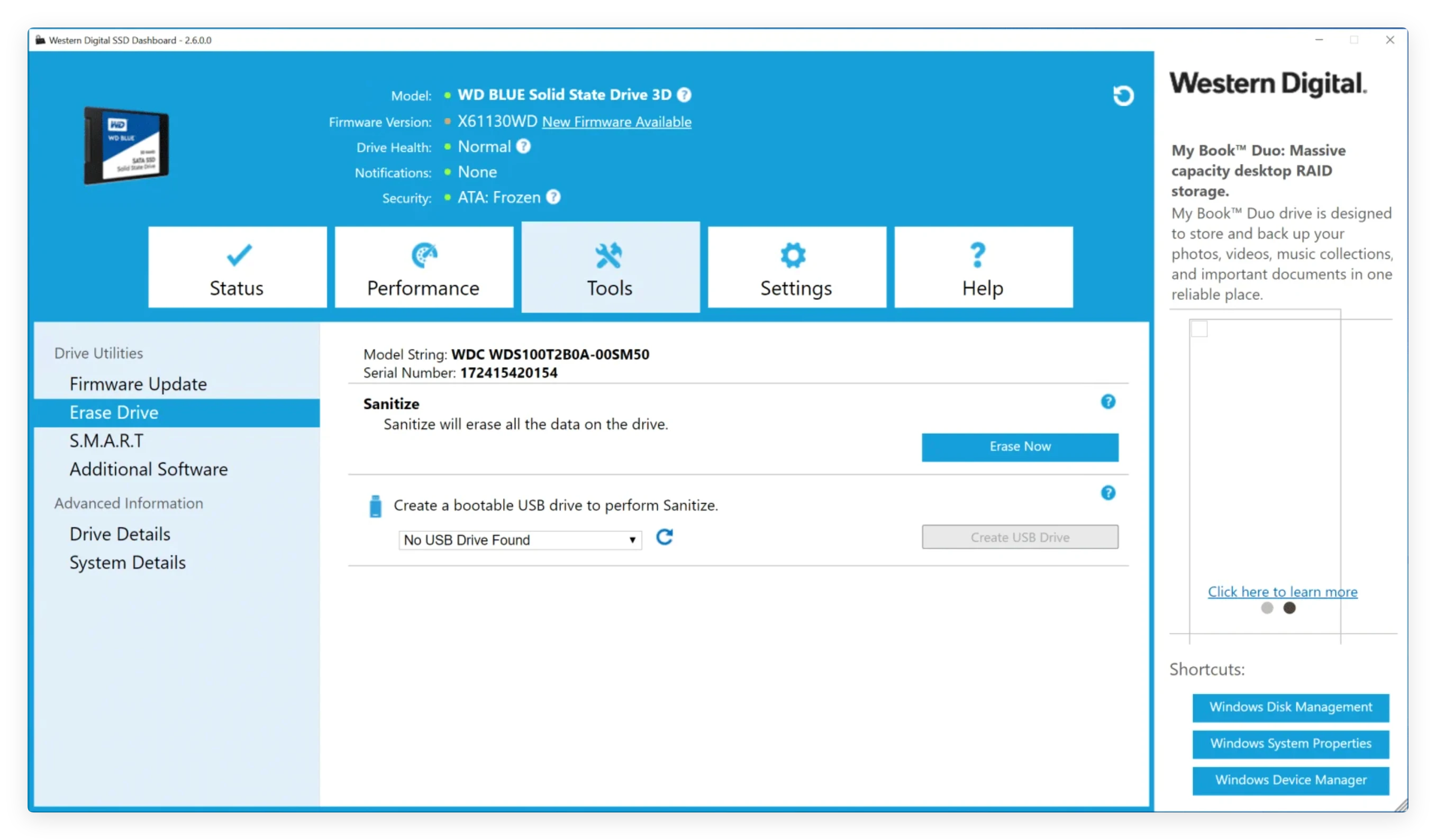Open the help icon next to Model name
This screenshot has height=840, width=1436.
click(684, 95)
